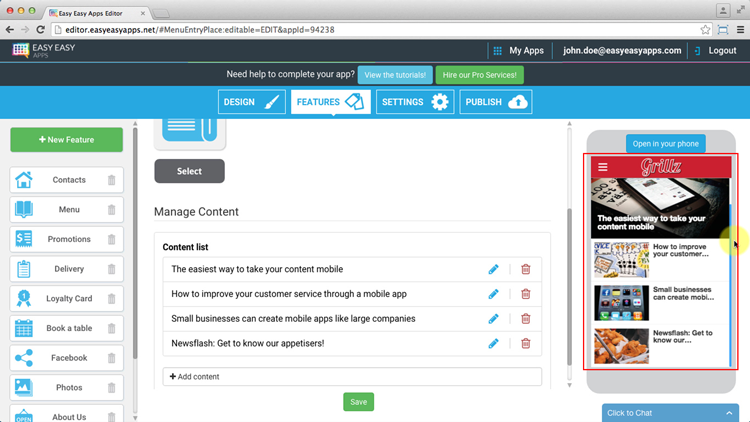
Task: Click the Facebook share icon
Action: (x=23, y=358)
